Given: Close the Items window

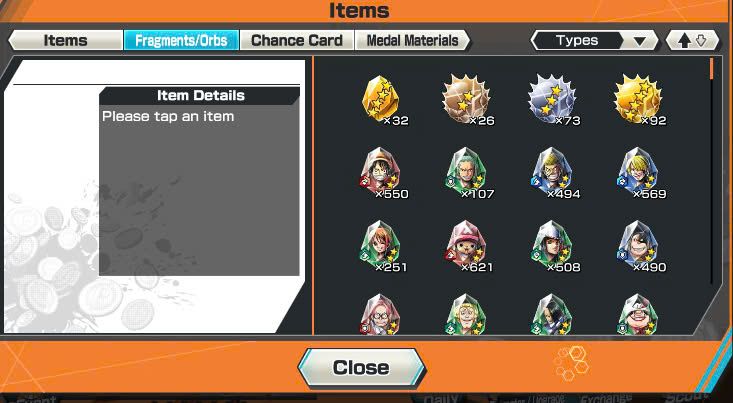Looking at the screenshot, I should 361,367.
